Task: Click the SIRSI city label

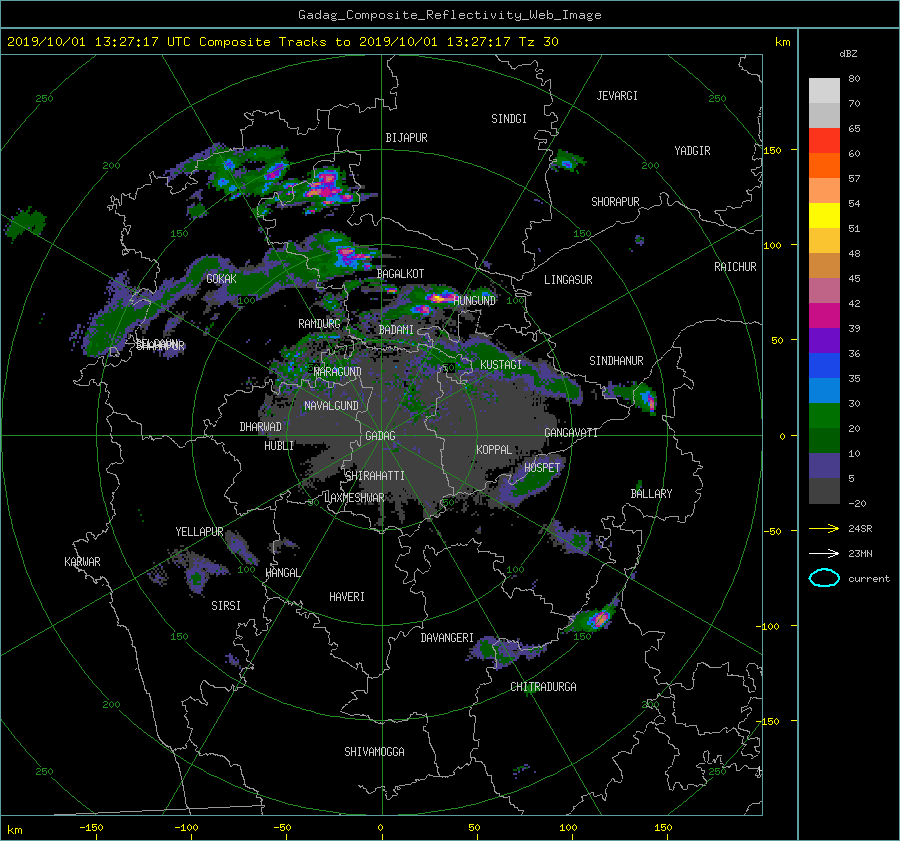Action: tap(226, 606)
